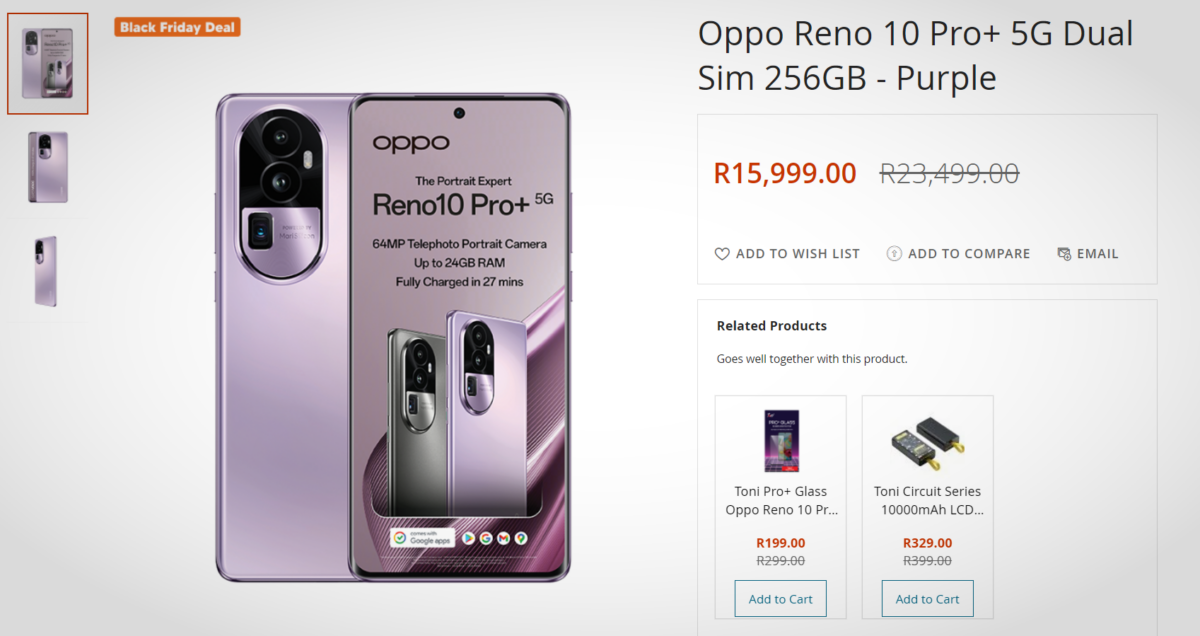Open the main Oppo Reno10 Pro+ product image
This screenshot has height=636, width=1200.
tap(393, 337)
